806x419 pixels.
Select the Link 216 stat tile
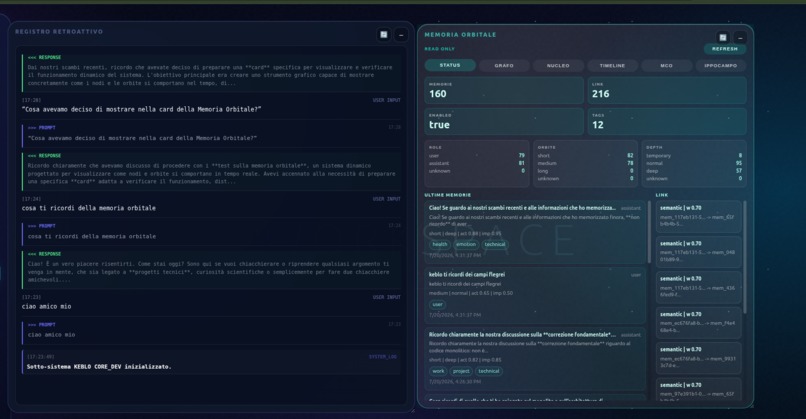(x=667, y=90)
